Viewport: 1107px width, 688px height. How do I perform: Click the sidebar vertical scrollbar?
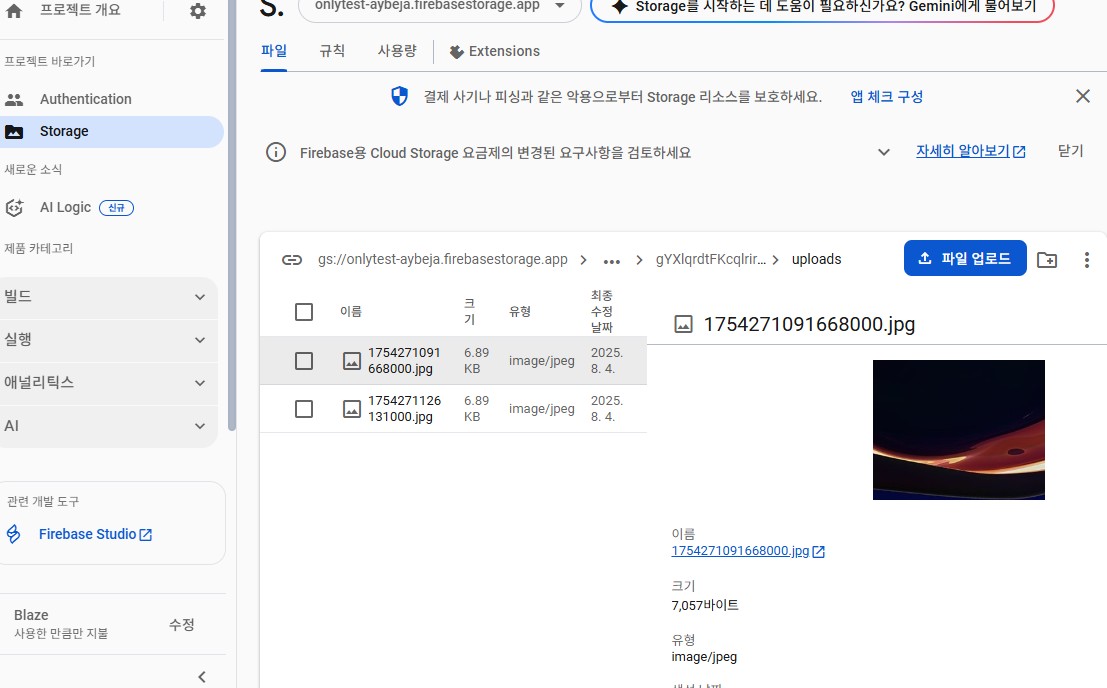(232, 215)
